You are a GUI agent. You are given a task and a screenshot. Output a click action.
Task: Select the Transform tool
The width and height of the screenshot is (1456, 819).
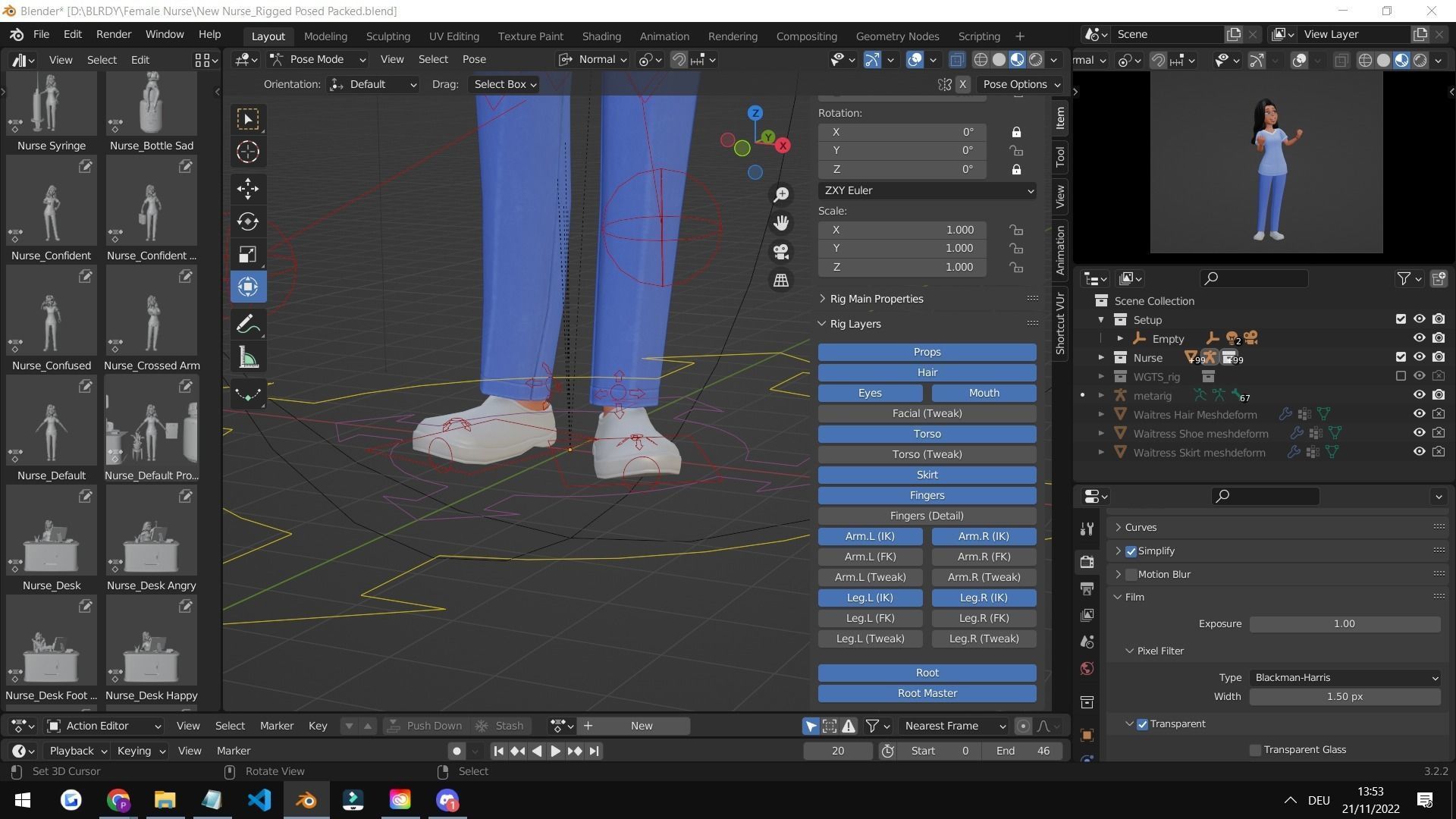[x=248, y=287]
